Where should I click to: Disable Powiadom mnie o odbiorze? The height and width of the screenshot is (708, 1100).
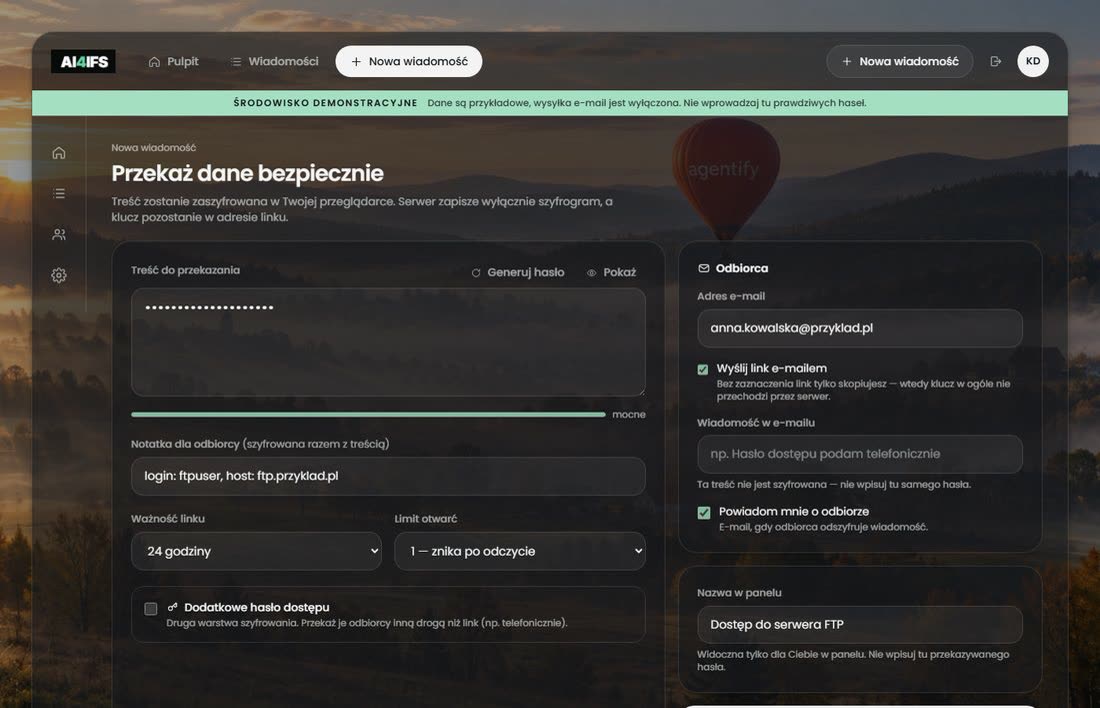click(x=704, y=513)
